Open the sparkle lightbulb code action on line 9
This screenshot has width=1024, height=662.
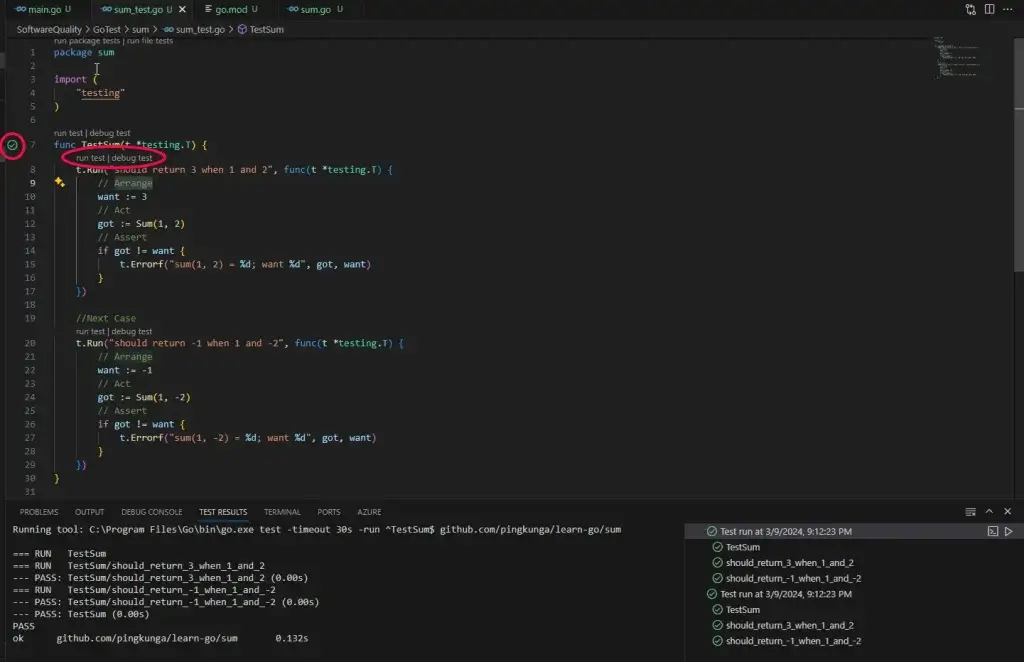pyautogui.click(x=59, y=182)
